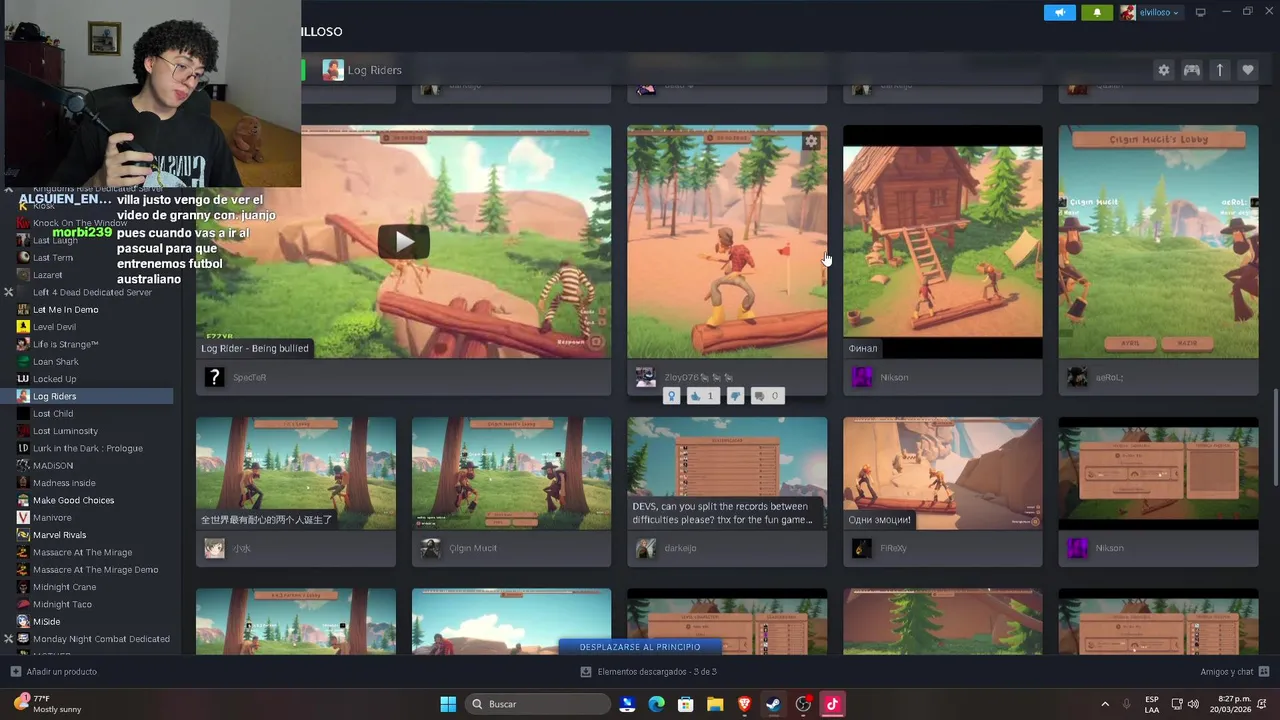The width and height of the screenshot is (1280, 720).
Task: Open aeRoL's lobby screenshot
Action: (x=1158, y=241)
